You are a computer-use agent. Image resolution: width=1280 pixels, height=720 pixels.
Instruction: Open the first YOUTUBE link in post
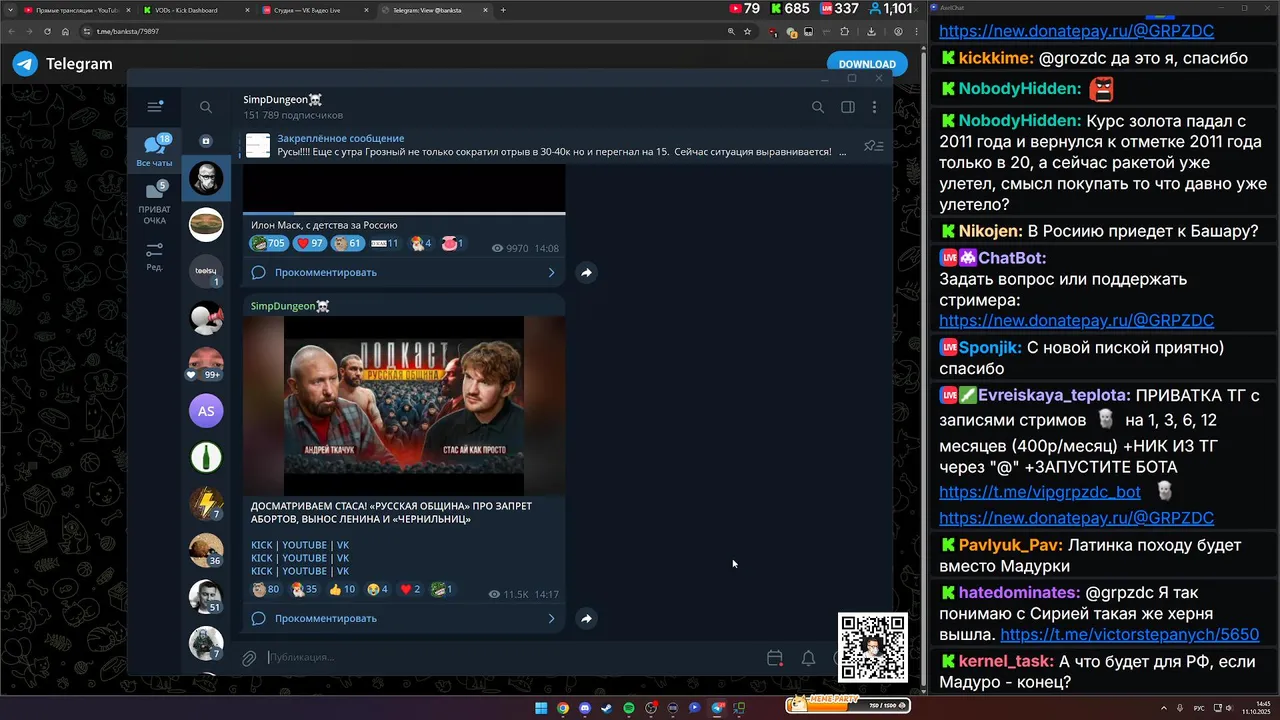[304, 545]
